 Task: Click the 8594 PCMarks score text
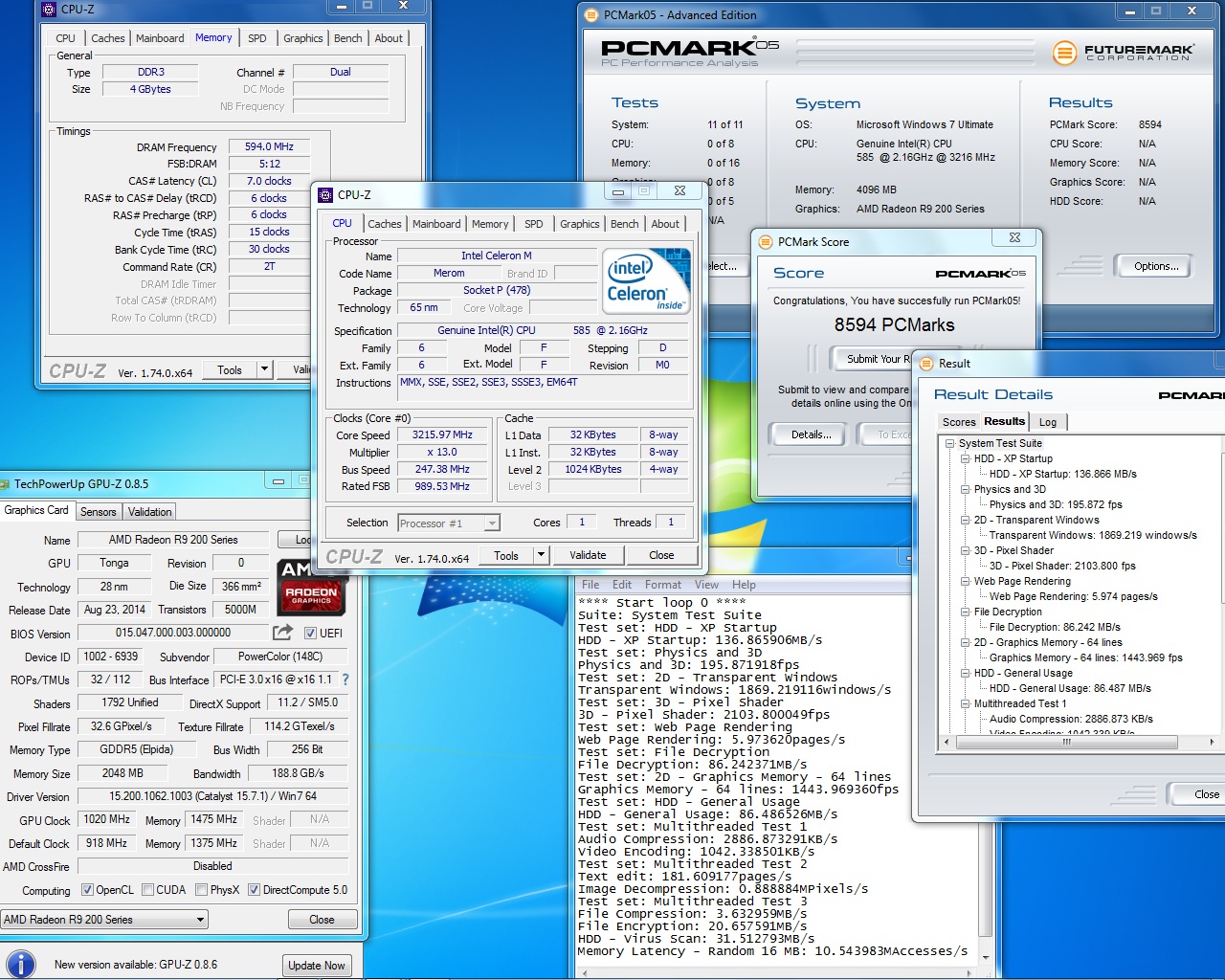tap(894, 325)
